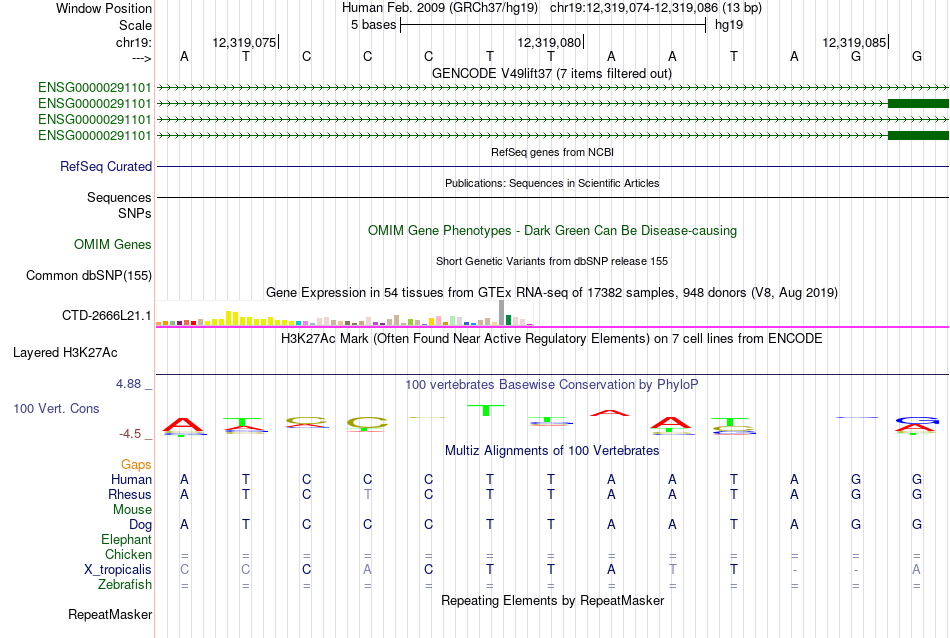The width and height of the screenshot is (950, 638).
Task: Click the Human Feb. 2009 (GRCh37/hg19) assembly text
Action: point(440,8)
